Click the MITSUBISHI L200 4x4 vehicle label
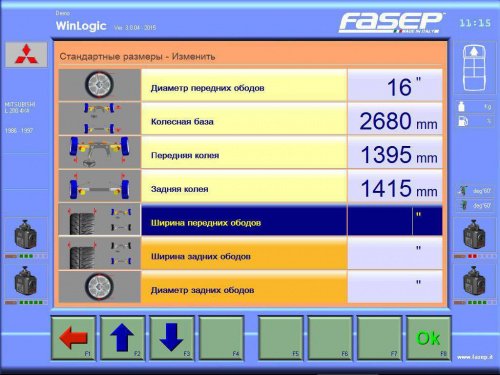This screenshot has width=500, height=375. tap(20, 107)
